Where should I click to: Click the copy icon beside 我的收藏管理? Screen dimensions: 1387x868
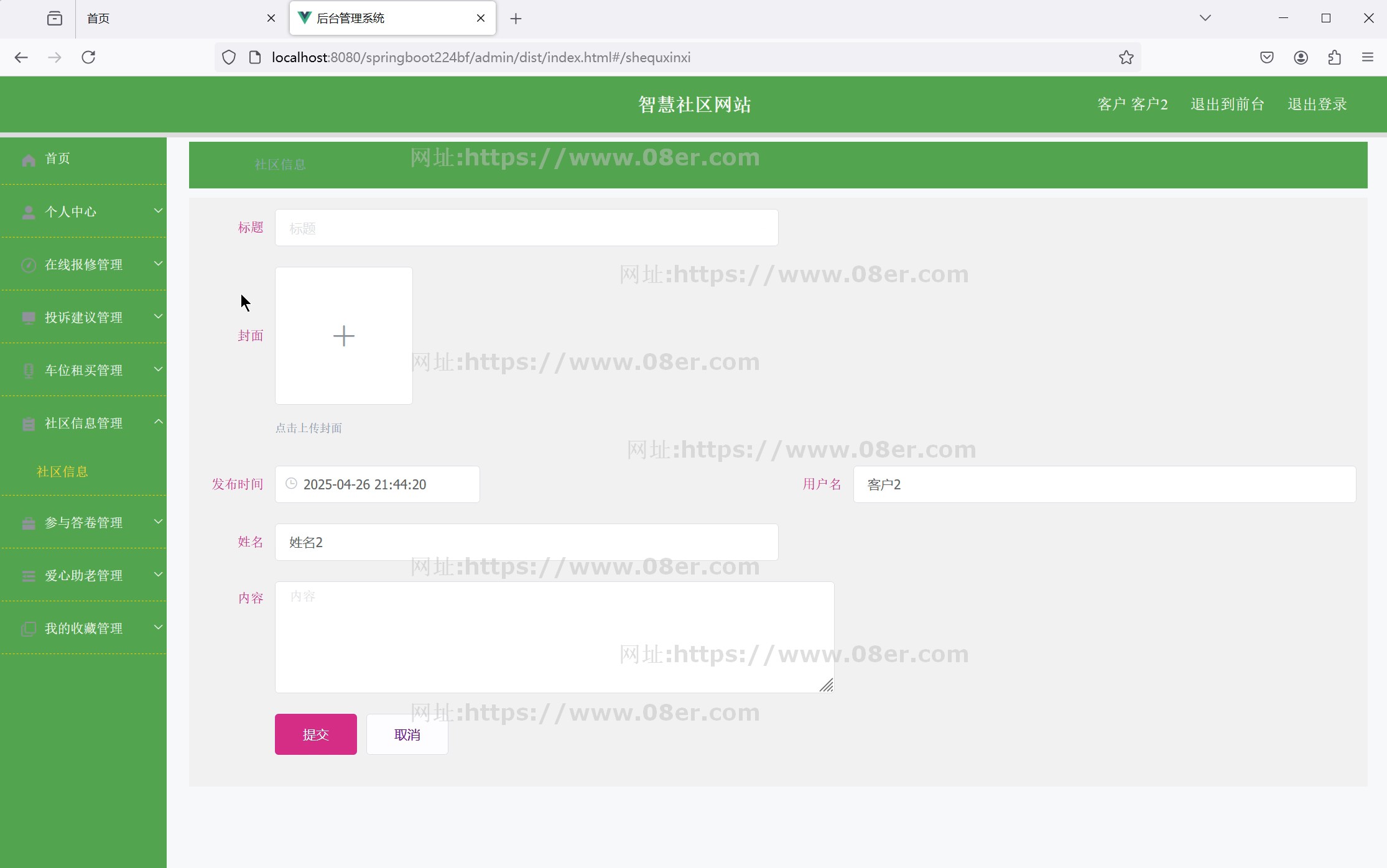coord(29,629)
